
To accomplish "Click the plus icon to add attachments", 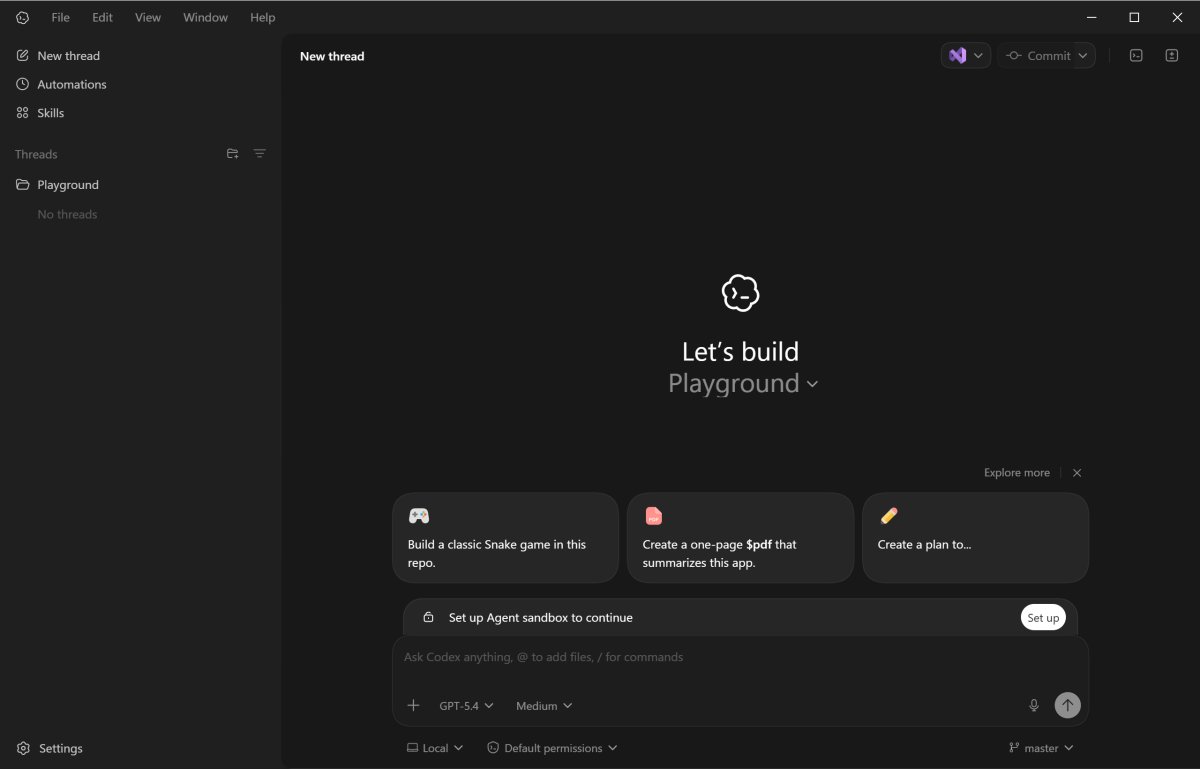I will click(413, 706).
